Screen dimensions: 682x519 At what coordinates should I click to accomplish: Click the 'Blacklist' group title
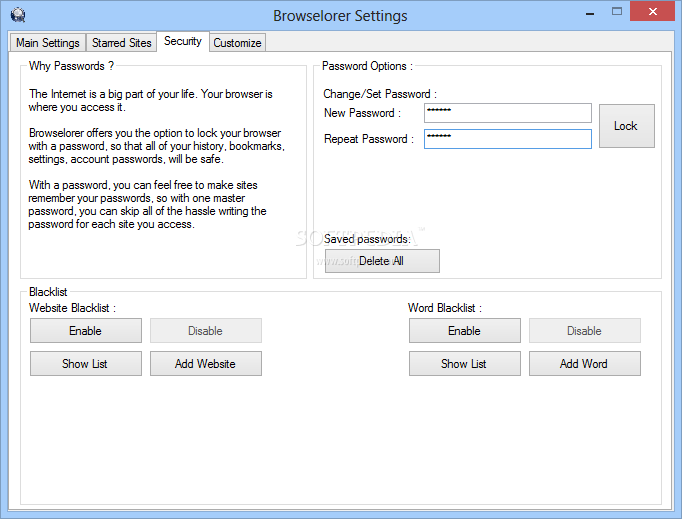pyautogui.click(x=48, y=292)
